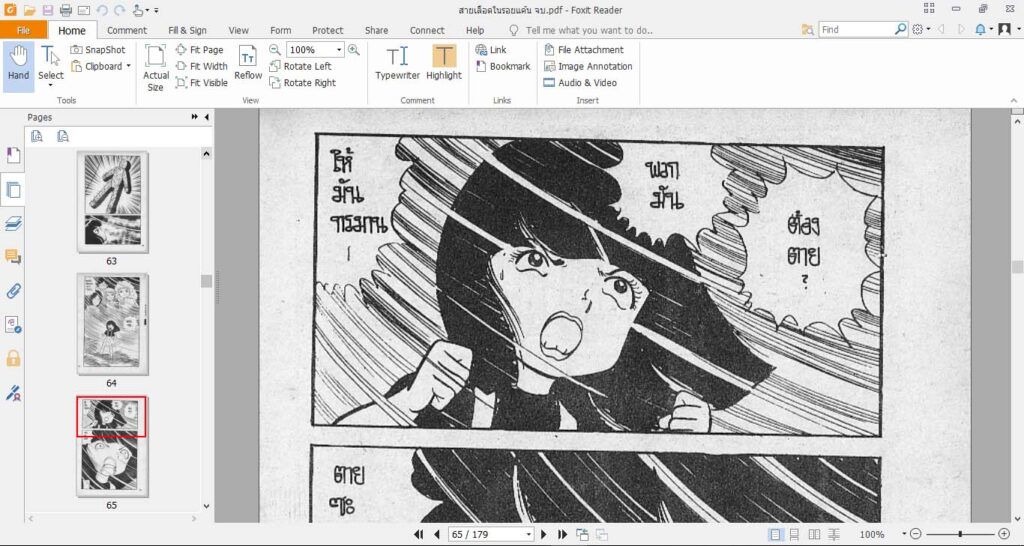1024x546 pixels.
Task: Click the zoom out magnifier icon
Action: [x=275, y=50]
